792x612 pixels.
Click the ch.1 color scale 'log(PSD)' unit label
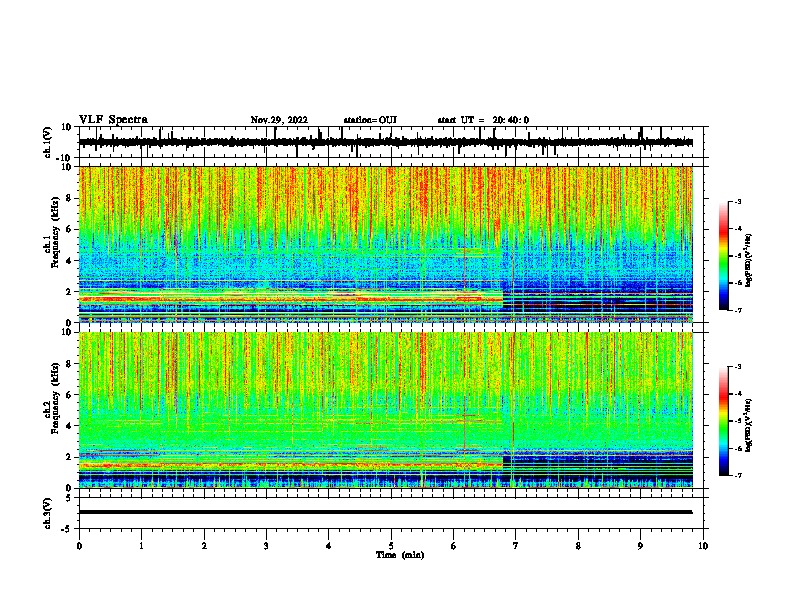[x=749, y=260]
